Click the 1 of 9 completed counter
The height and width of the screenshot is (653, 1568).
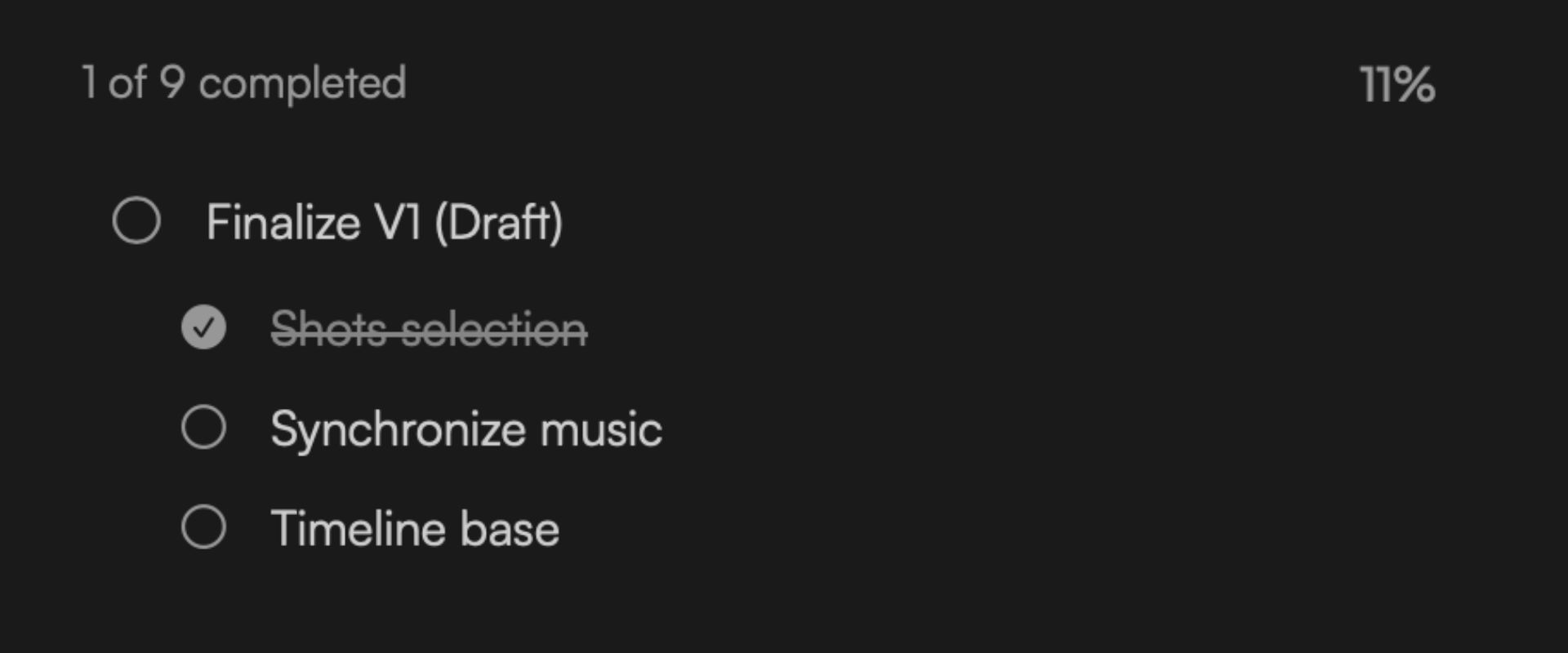tap(243, 83)
